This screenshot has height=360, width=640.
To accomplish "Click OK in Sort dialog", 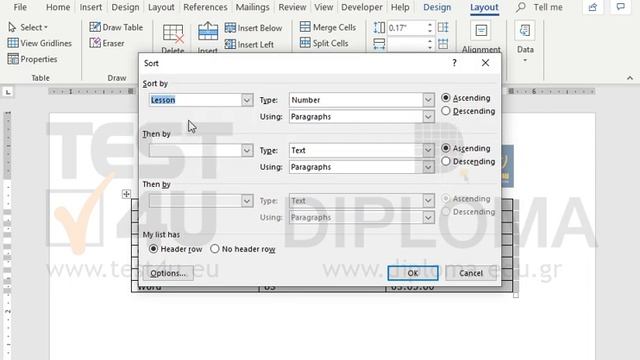I will (x=413, y=273).
